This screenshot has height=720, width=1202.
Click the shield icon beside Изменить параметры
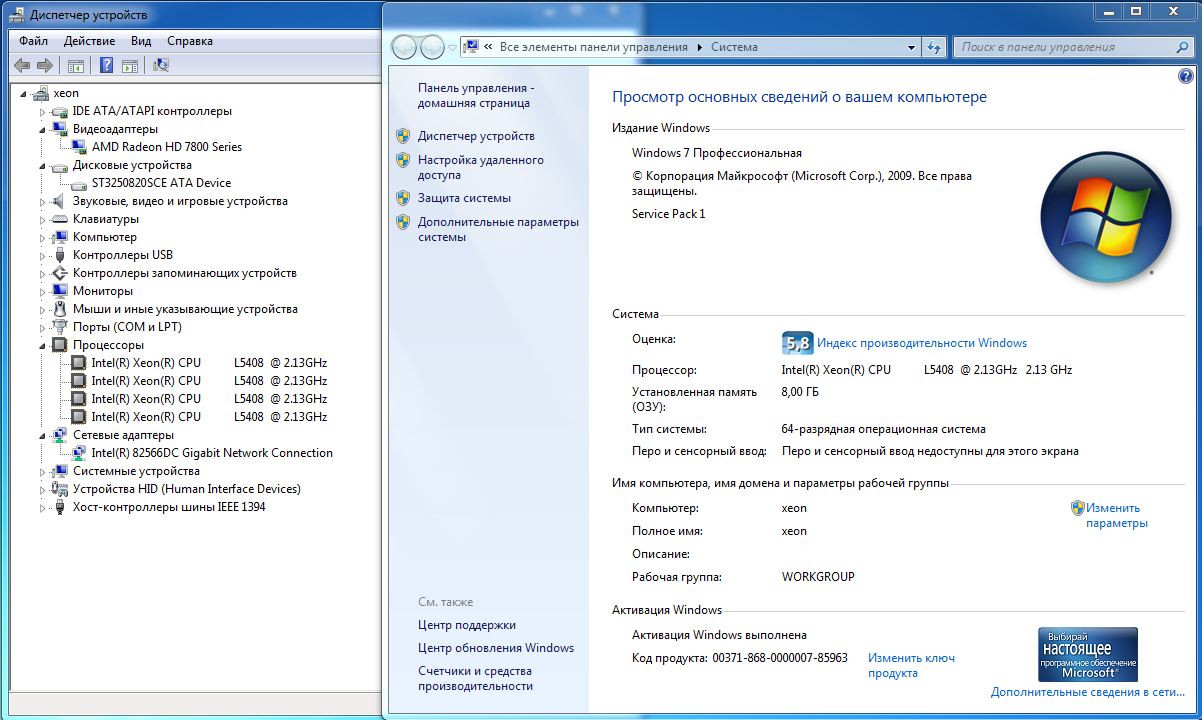pos(1078,508)
